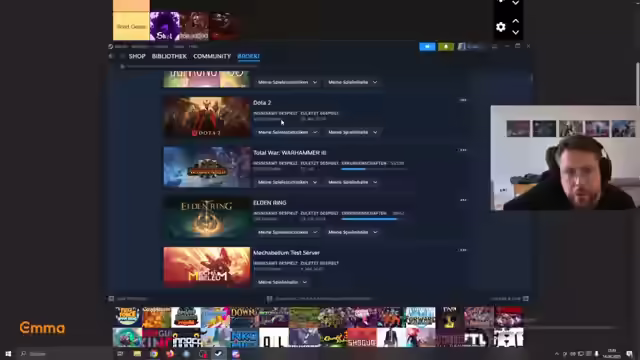Open the three-dot menu for ELDEN RING

tap(463, 200)
